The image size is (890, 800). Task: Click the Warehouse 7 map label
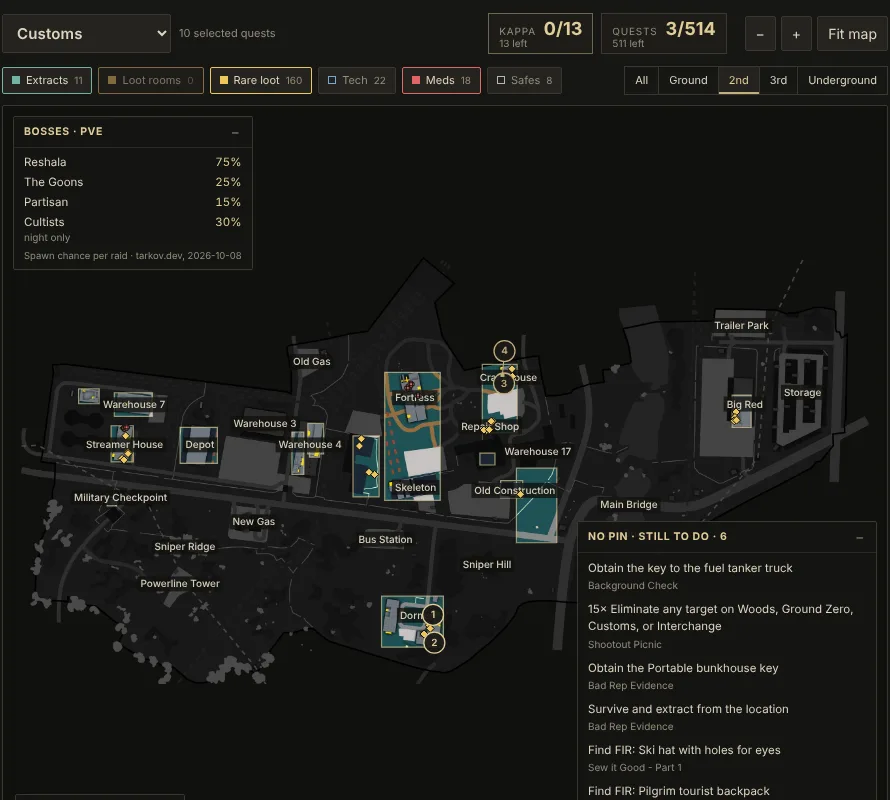coord(134,404)
